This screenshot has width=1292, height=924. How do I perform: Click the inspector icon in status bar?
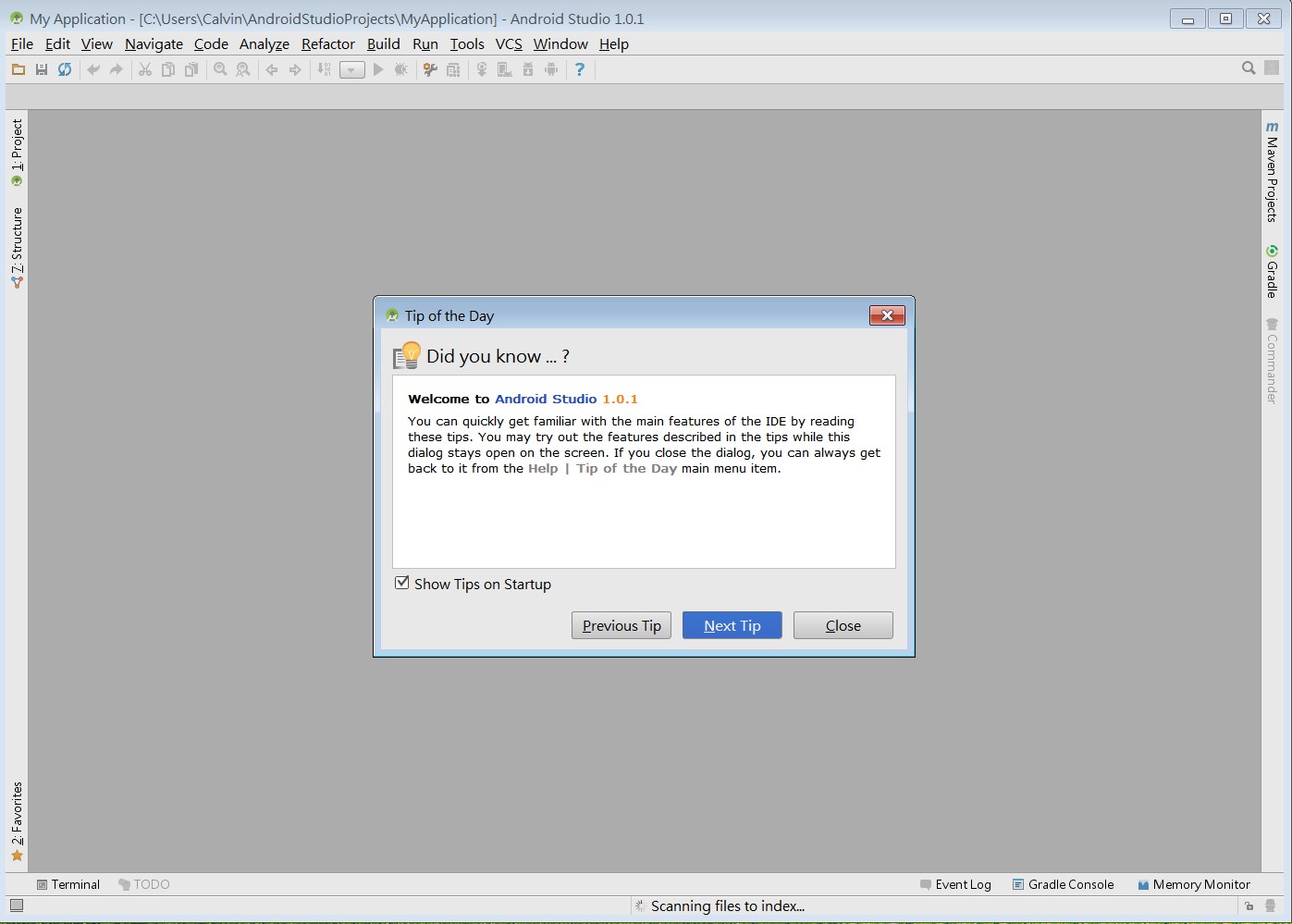1272,906
